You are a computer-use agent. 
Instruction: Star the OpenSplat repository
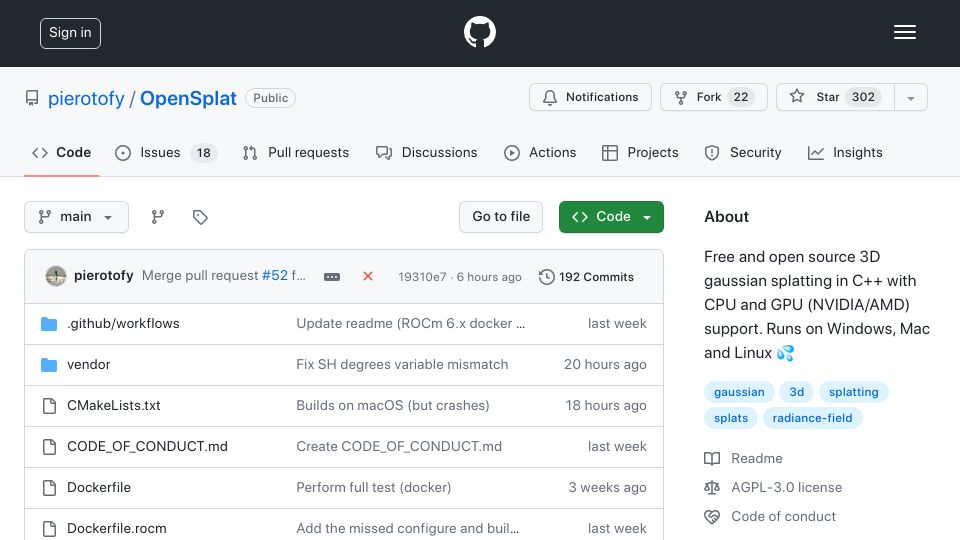point(835,97)
